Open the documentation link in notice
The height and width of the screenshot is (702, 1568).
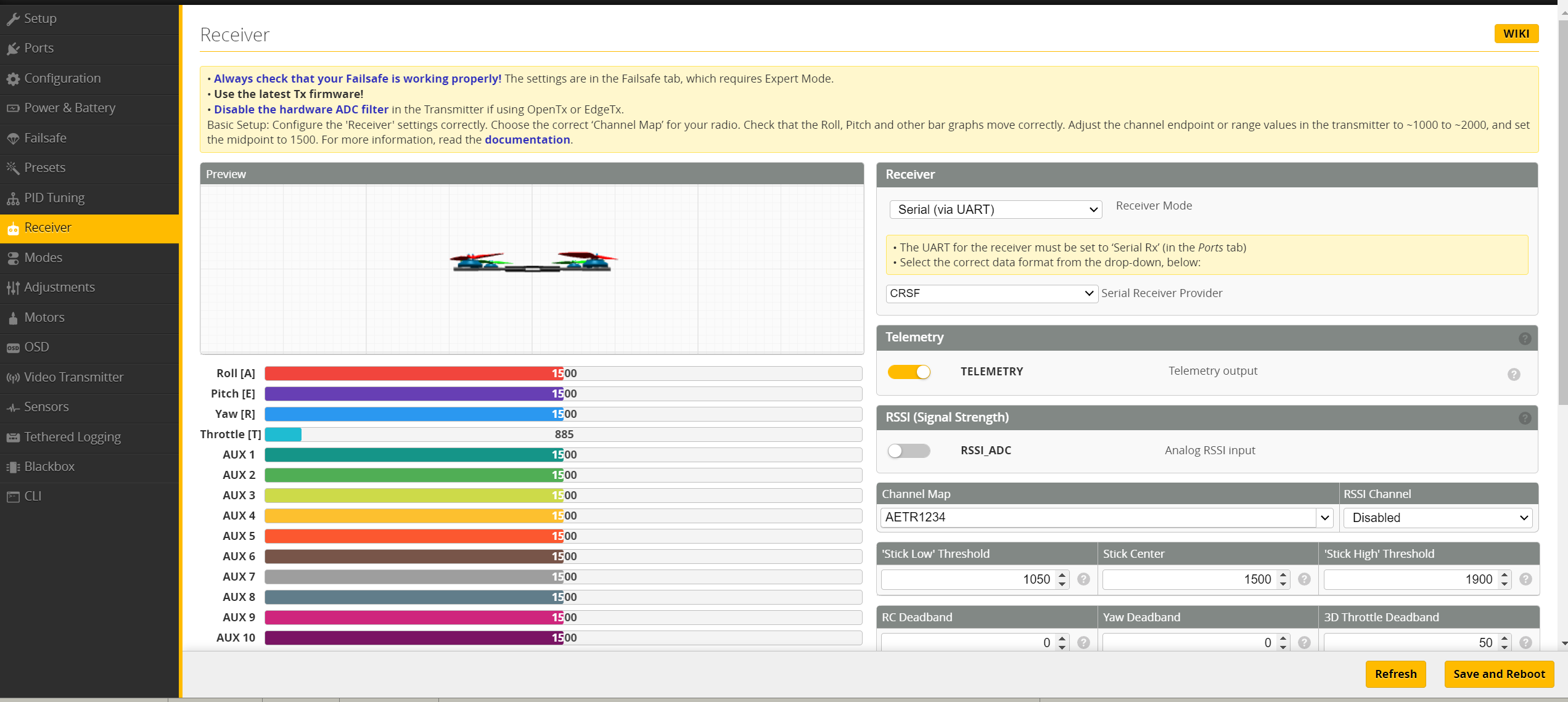click(x=527, y=140)
